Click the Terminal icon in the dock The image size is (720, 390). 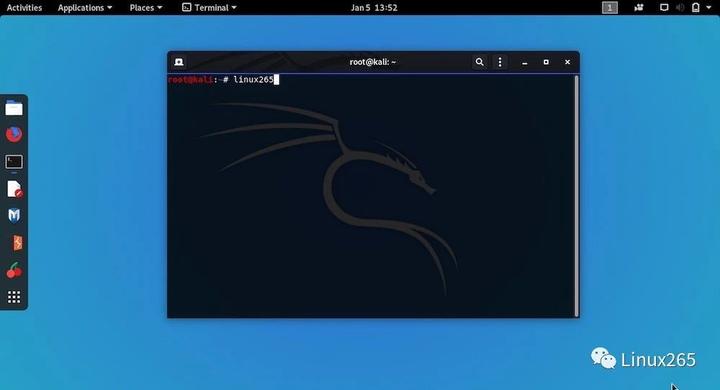(x=14, y=162)
